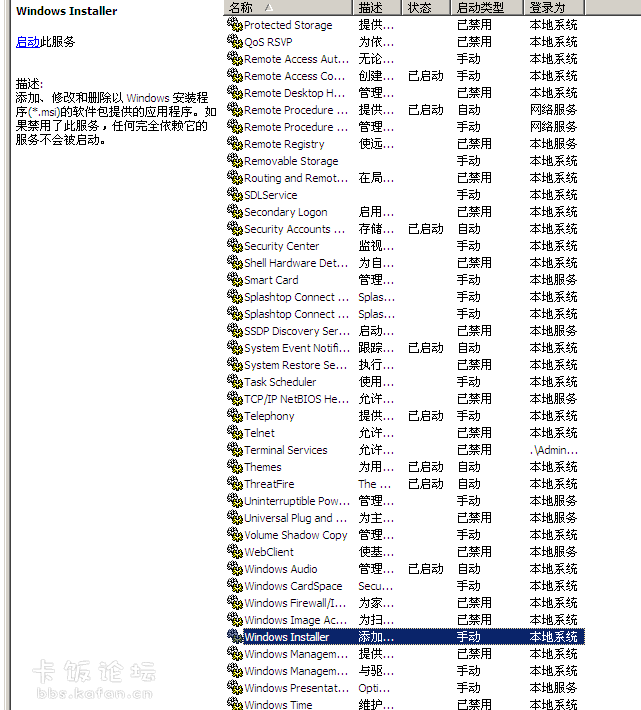Sort by the 状态 column header
This screenshot has height=710, width=641.
tap(426, 7)
